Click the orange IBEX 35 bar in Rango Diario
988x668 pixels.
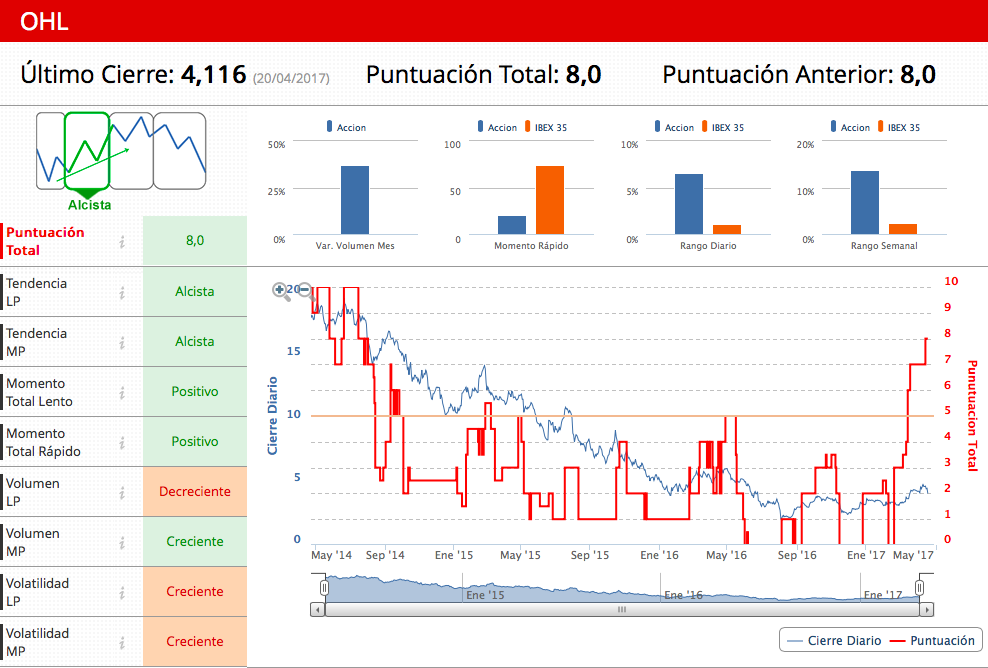(x=727, y=230)
